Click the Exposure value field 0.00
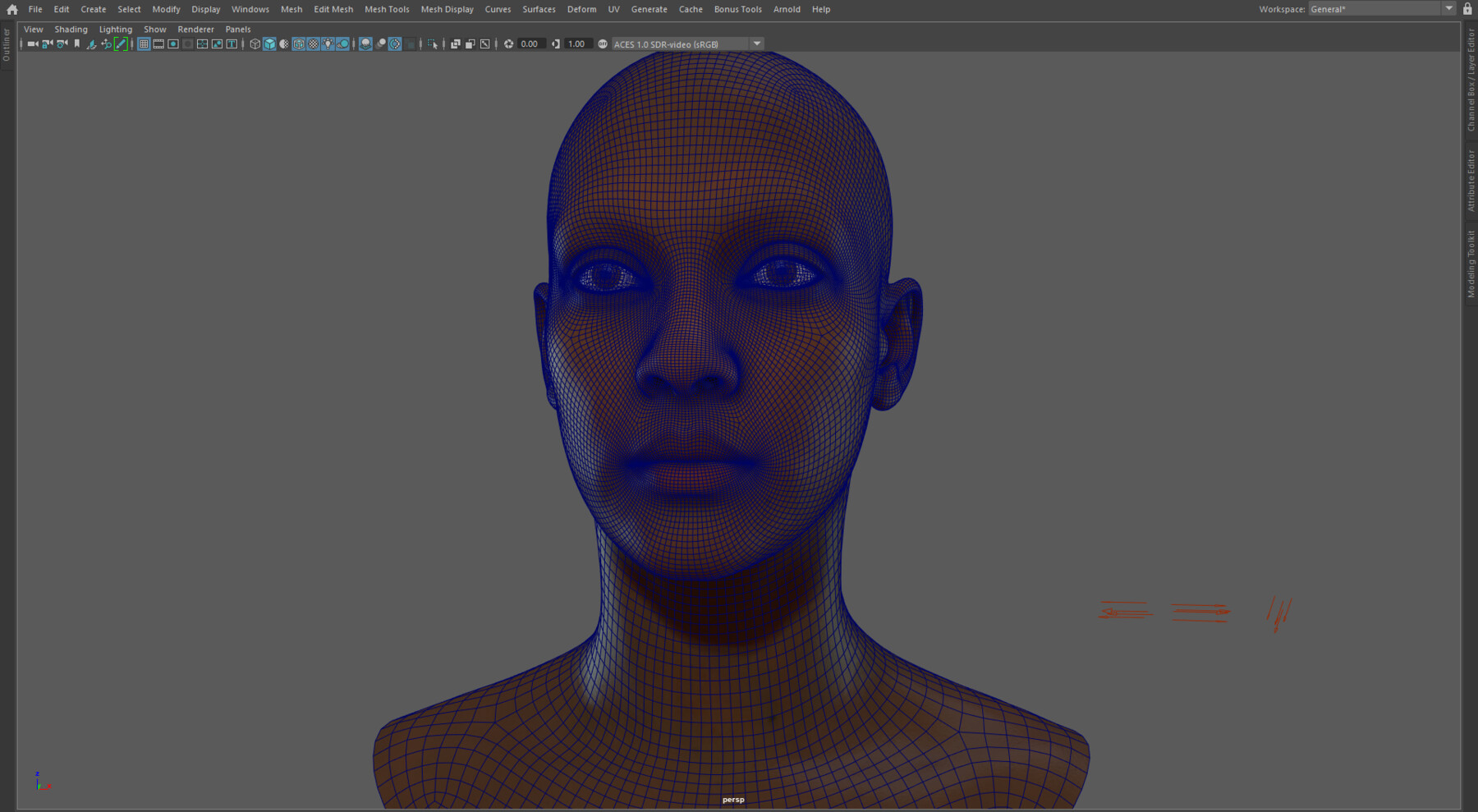 point(530,44)
